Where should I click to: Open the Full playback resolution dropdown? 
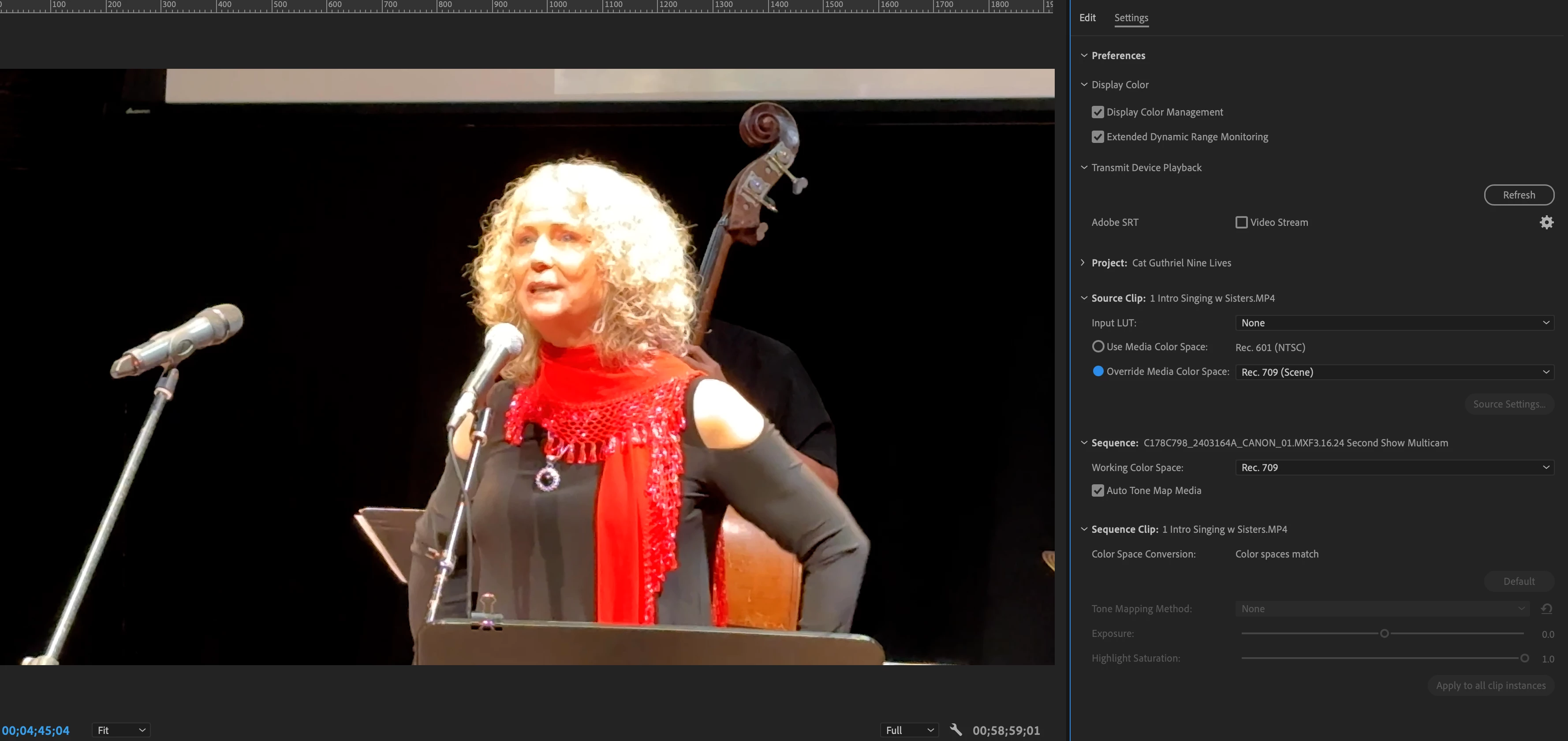(909, 730)
